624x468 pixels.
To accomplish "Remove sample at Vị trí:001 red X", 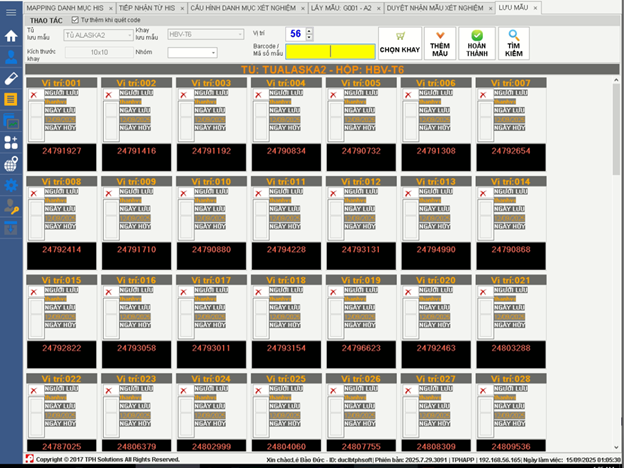I will [x=34, y=99].
